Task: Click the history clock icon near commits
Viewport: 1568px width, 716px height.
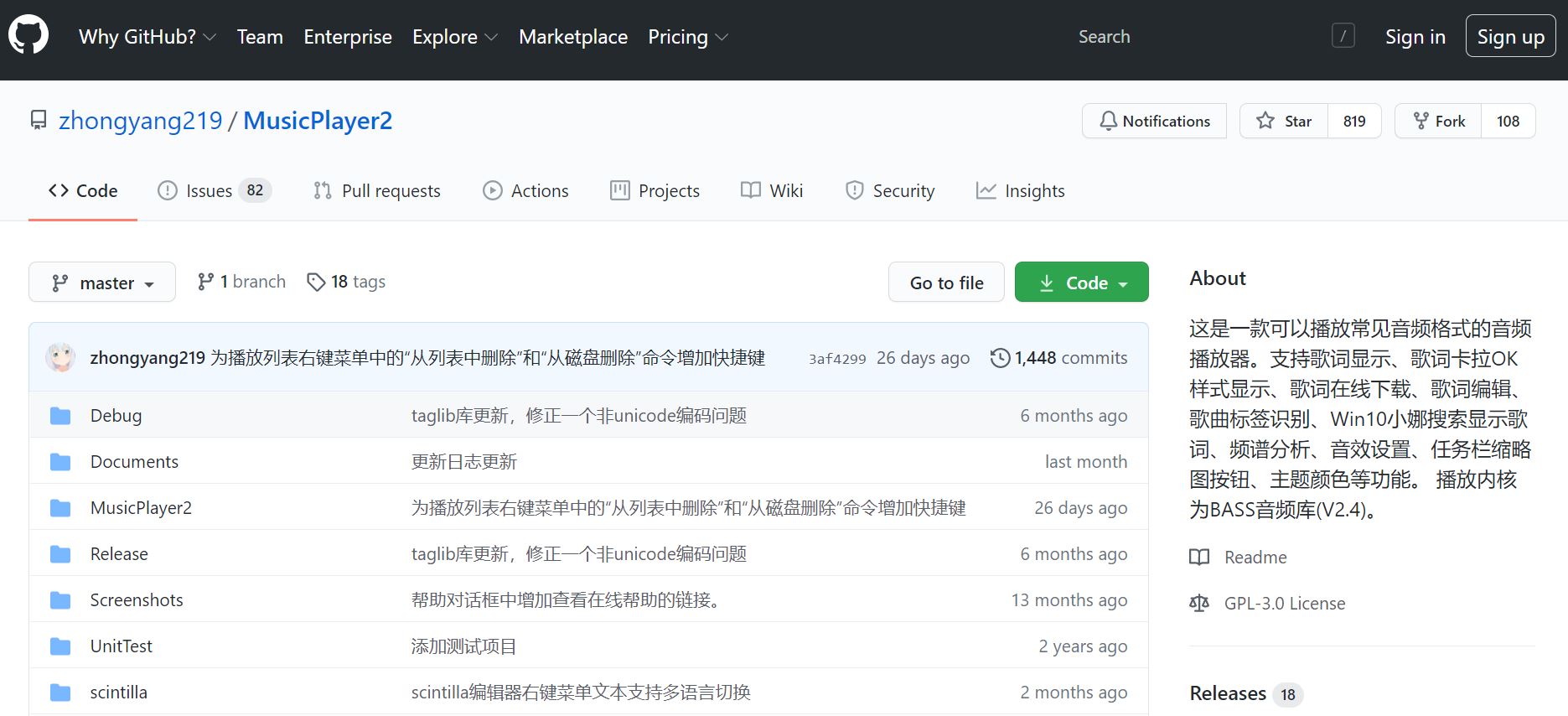Action: click(x=1000, y=358)
